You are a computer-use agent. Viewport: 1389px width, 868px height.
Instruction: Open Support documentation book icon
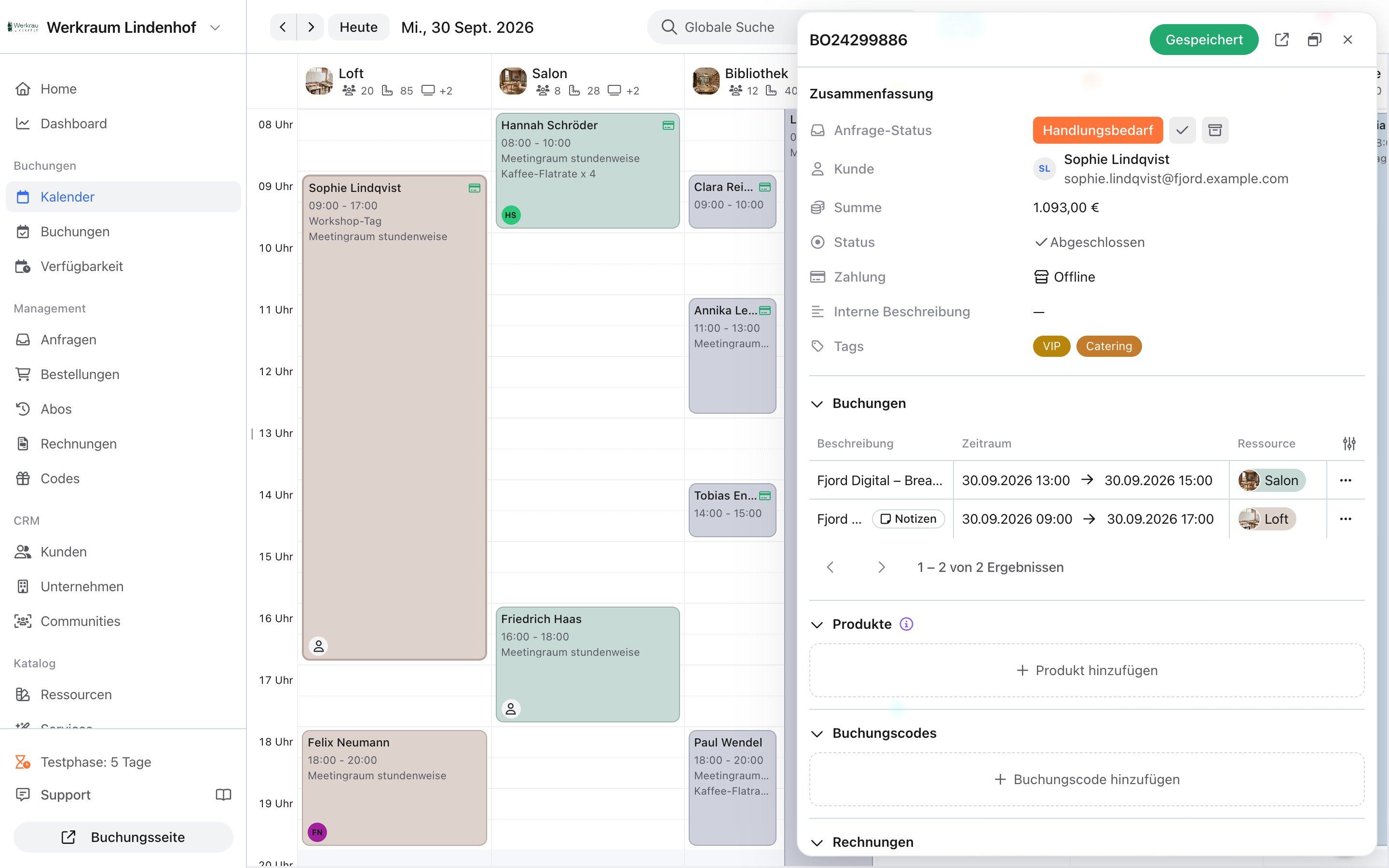pyautogui.click(x=223, y=795)
